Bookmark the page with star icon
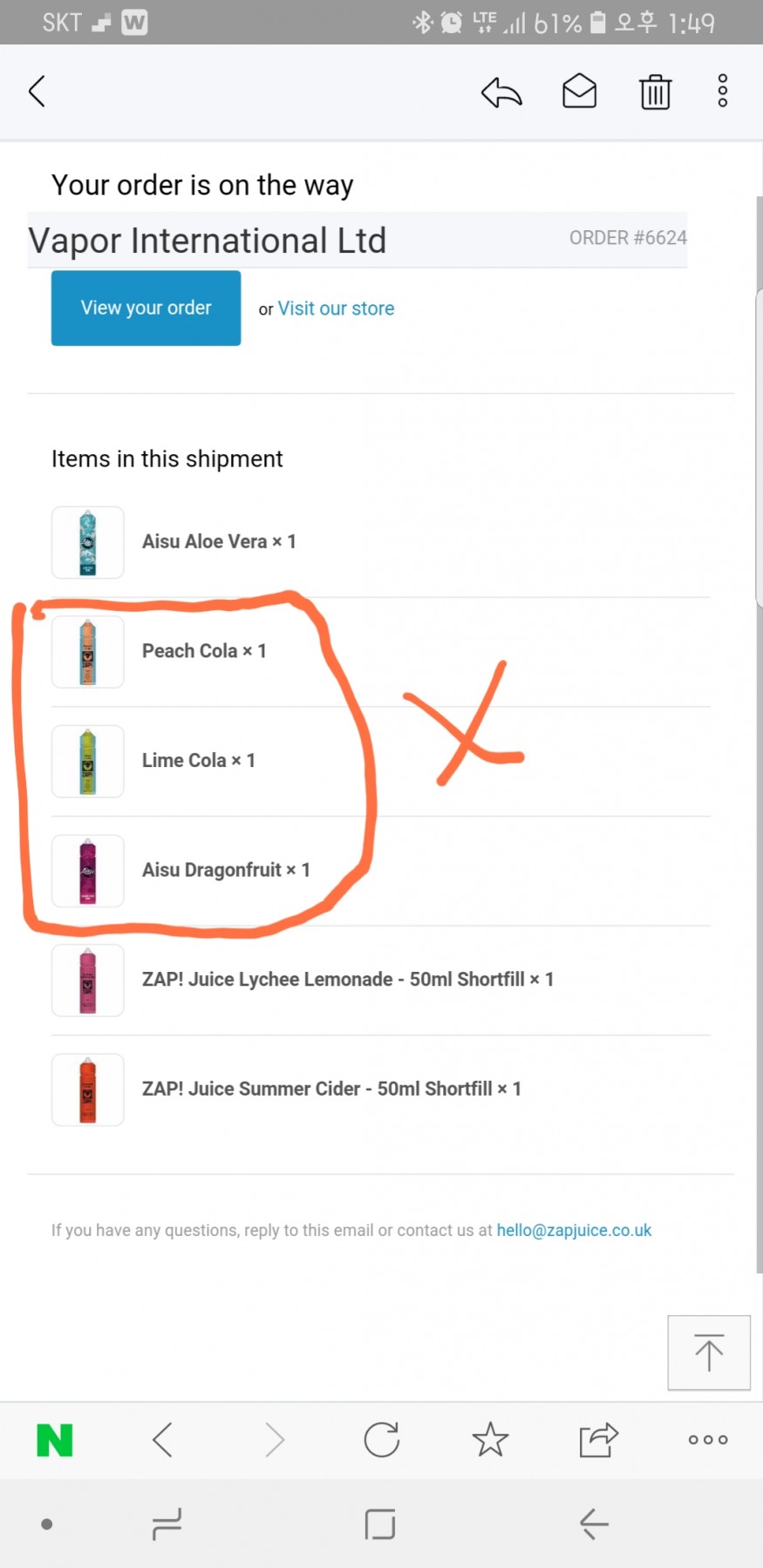The image size is (763, 1568). [x=490, y=1440]
